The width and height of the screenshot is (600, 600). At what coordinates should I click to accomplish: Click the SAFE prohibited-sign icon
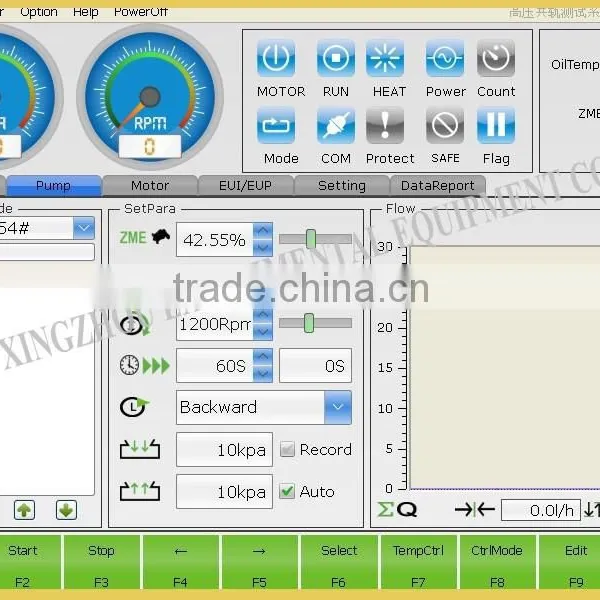pos(445,125)
